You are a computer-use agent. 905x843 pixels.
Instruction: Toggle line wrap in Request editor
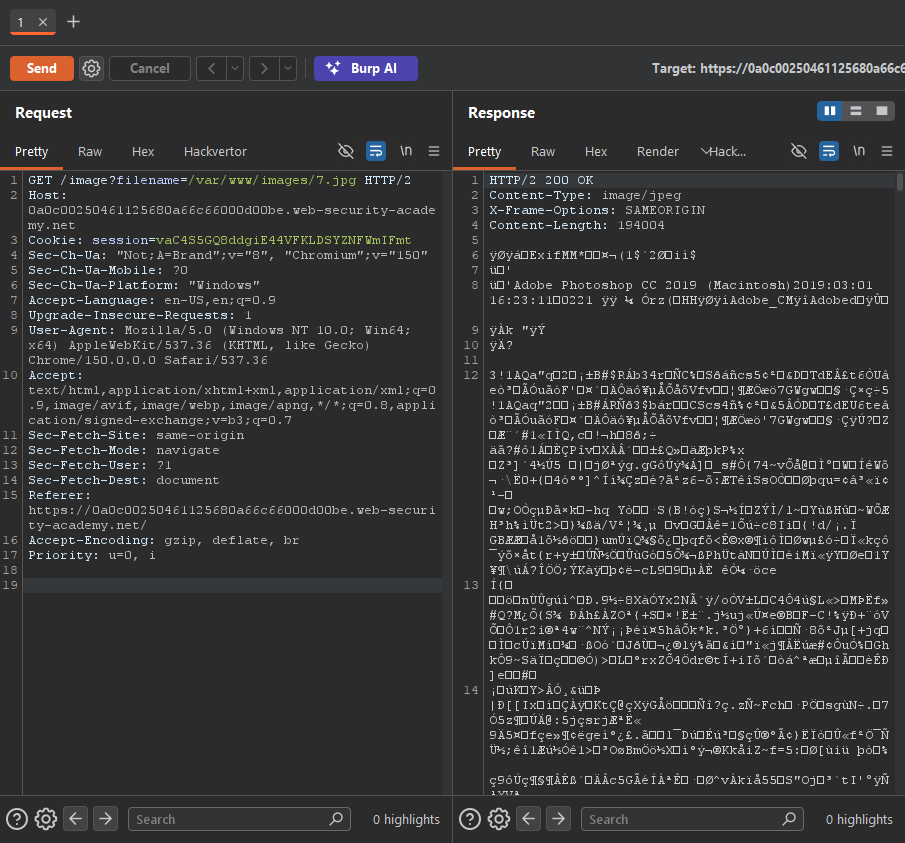click(x=376, y=151)
